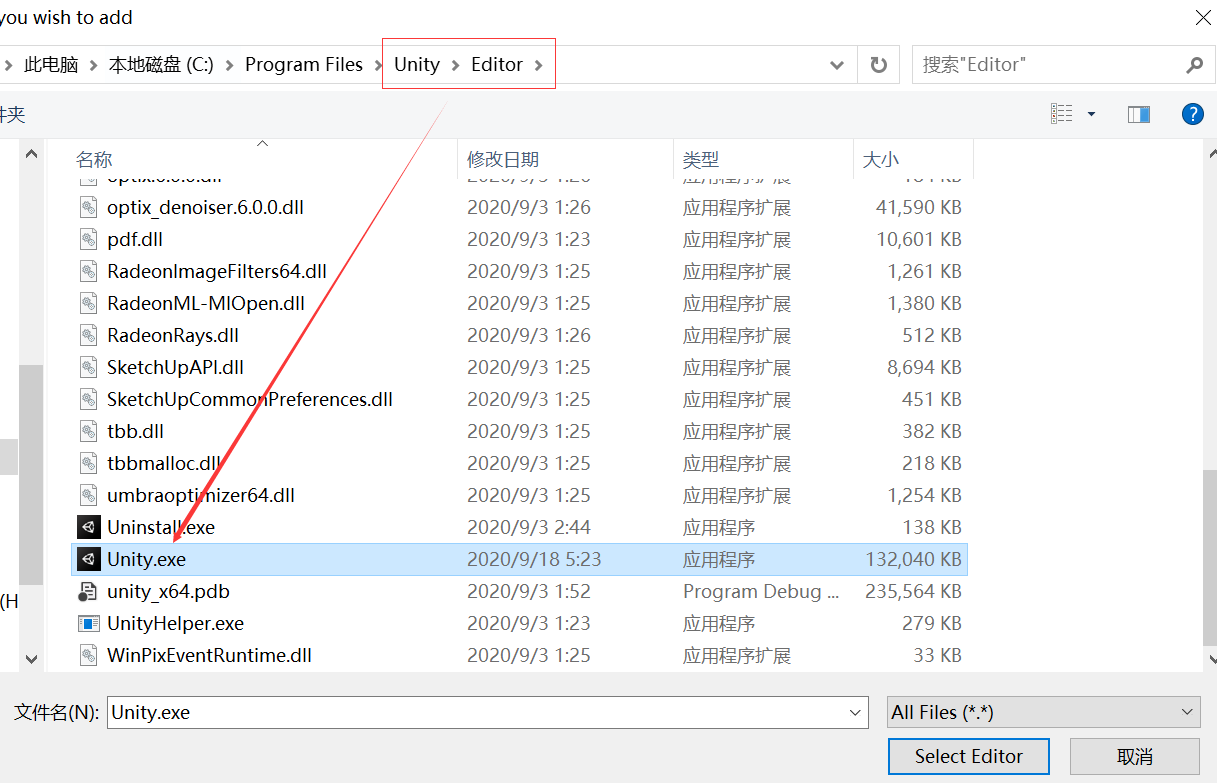Select the unity_x64.pdb file name
The image size is (1217, 783).
click(168, 591)
